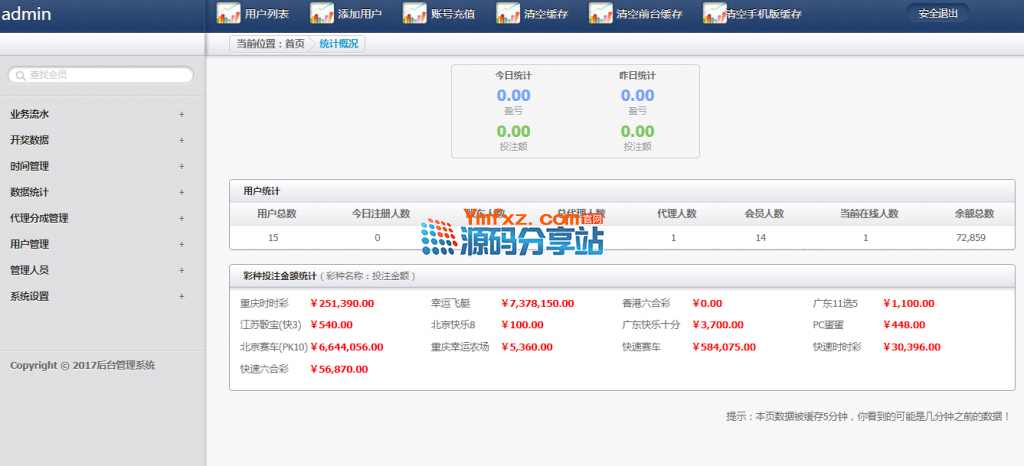Select 代理分成管理 in the sidebar

click(39, 218)
